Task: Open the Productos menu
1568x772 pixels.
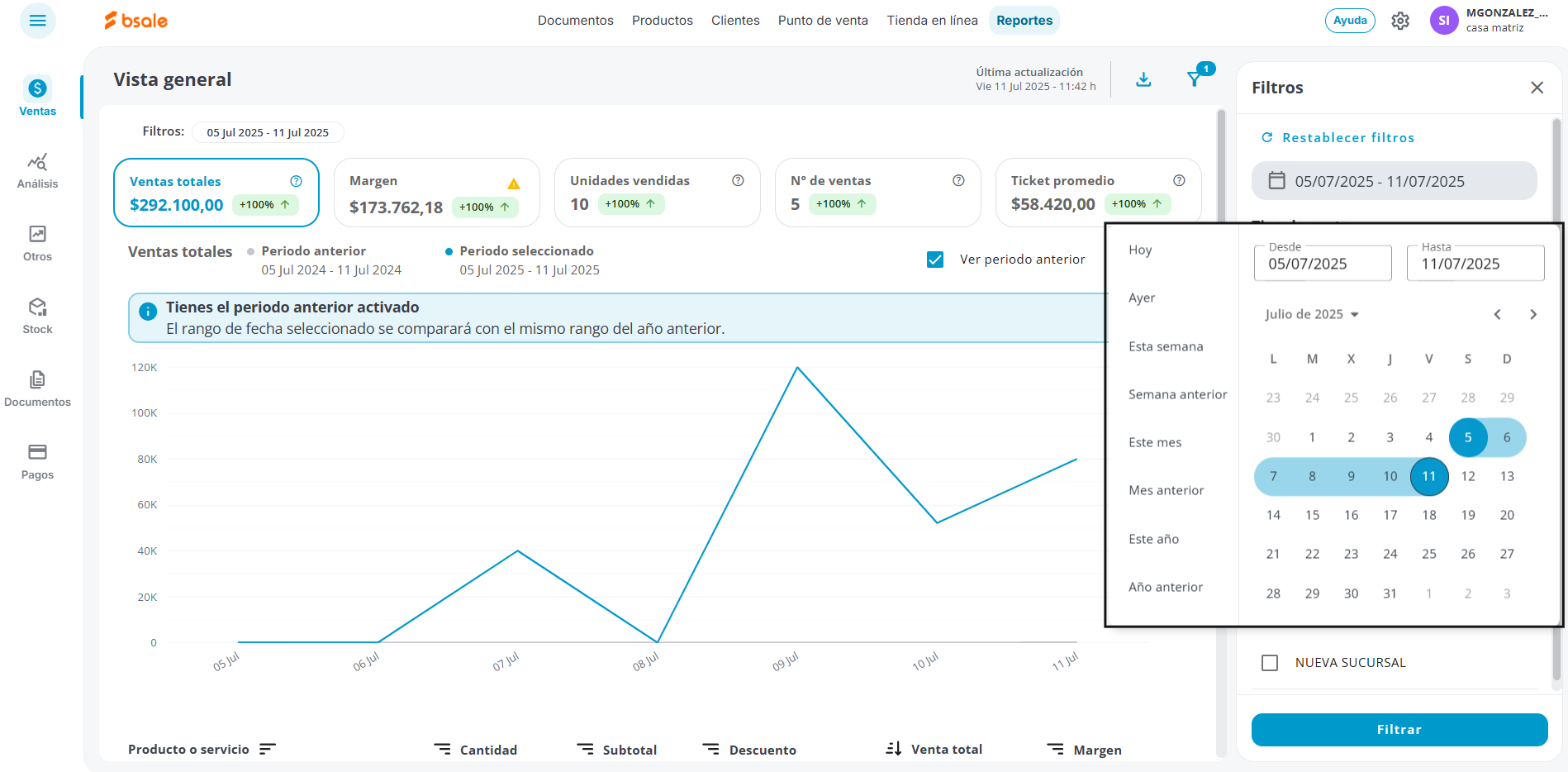Action: (x=663, y=21)
